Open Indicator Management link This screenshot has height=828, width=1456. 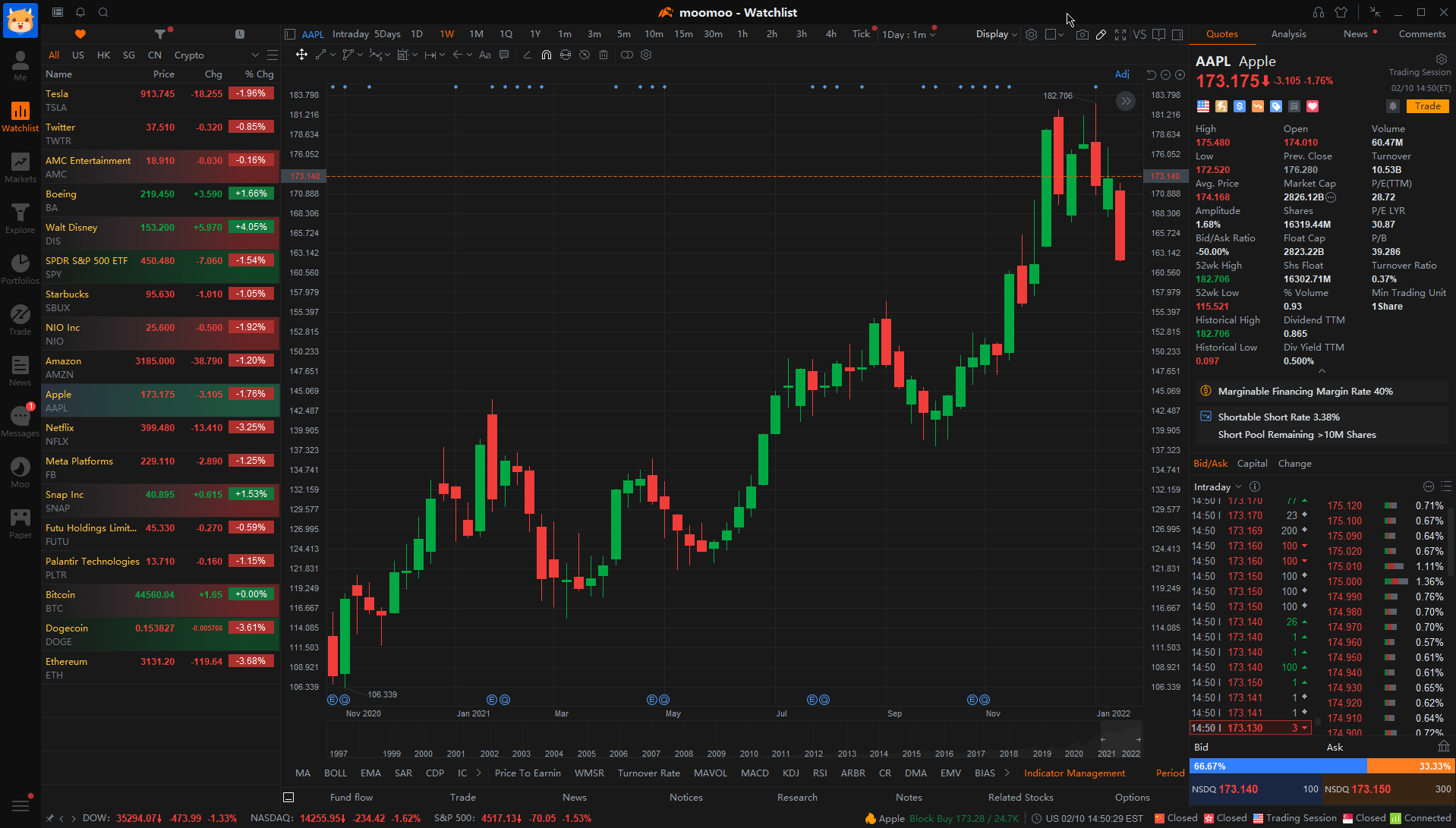coord(1074,773)
